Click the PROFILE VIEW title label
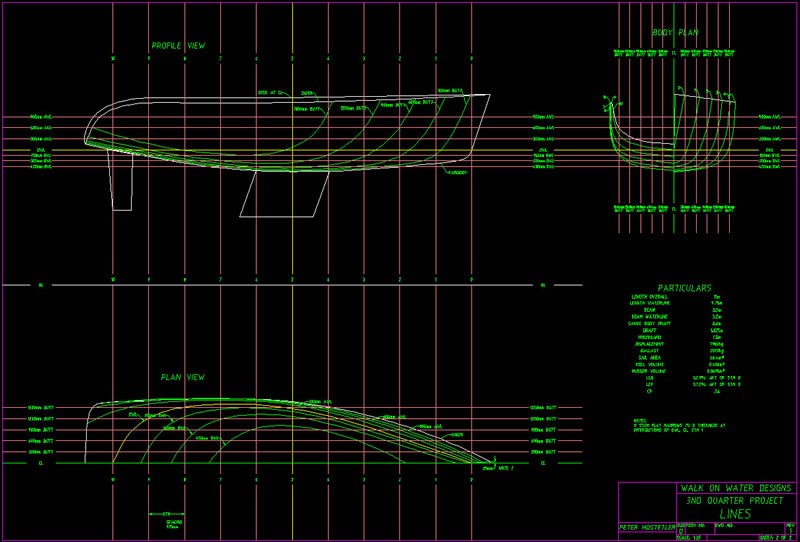The image size is (800, 542). tap(178, 46)
